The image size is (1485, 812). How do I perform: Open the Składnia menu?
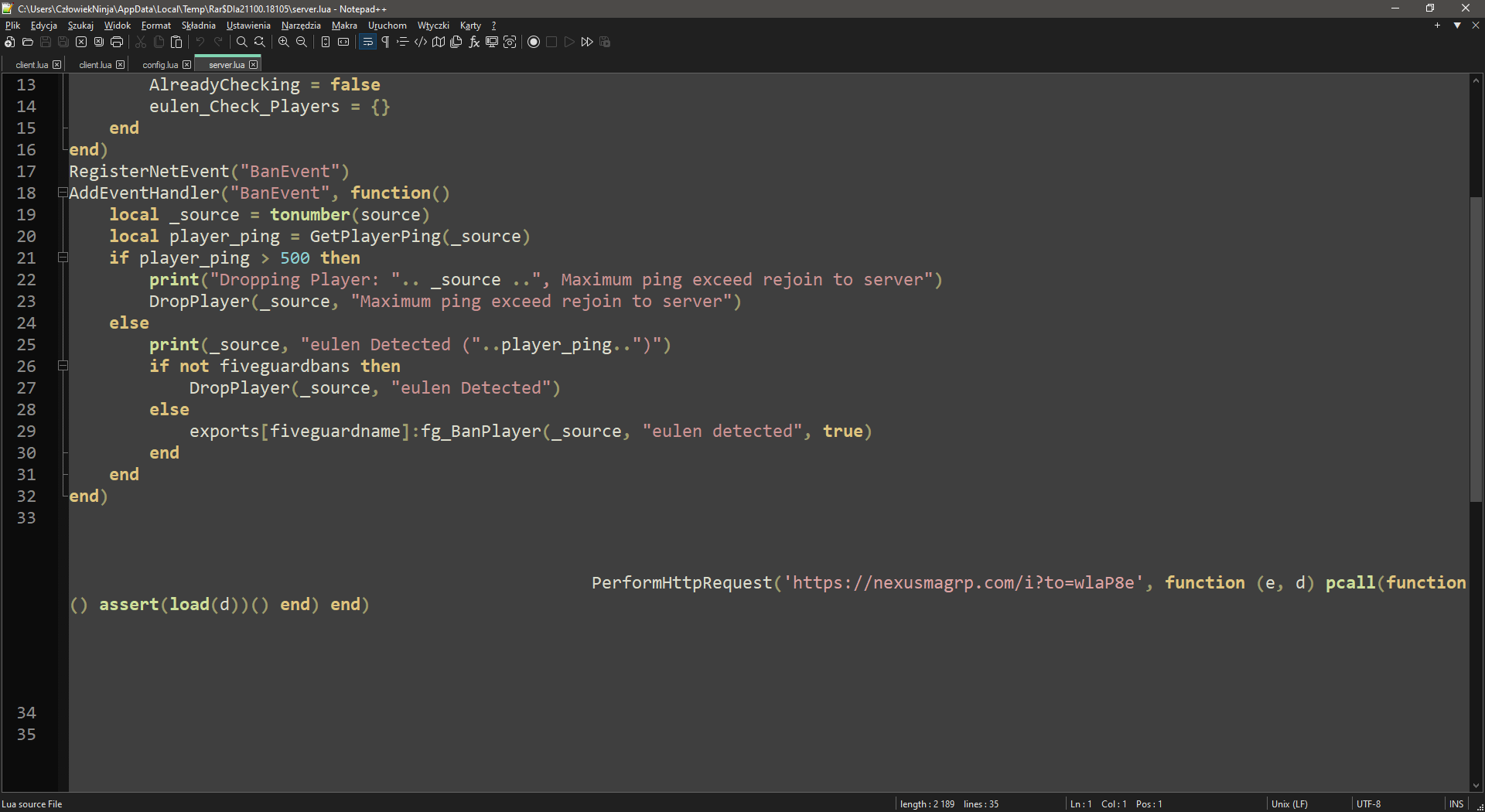[x=199, y=26]
